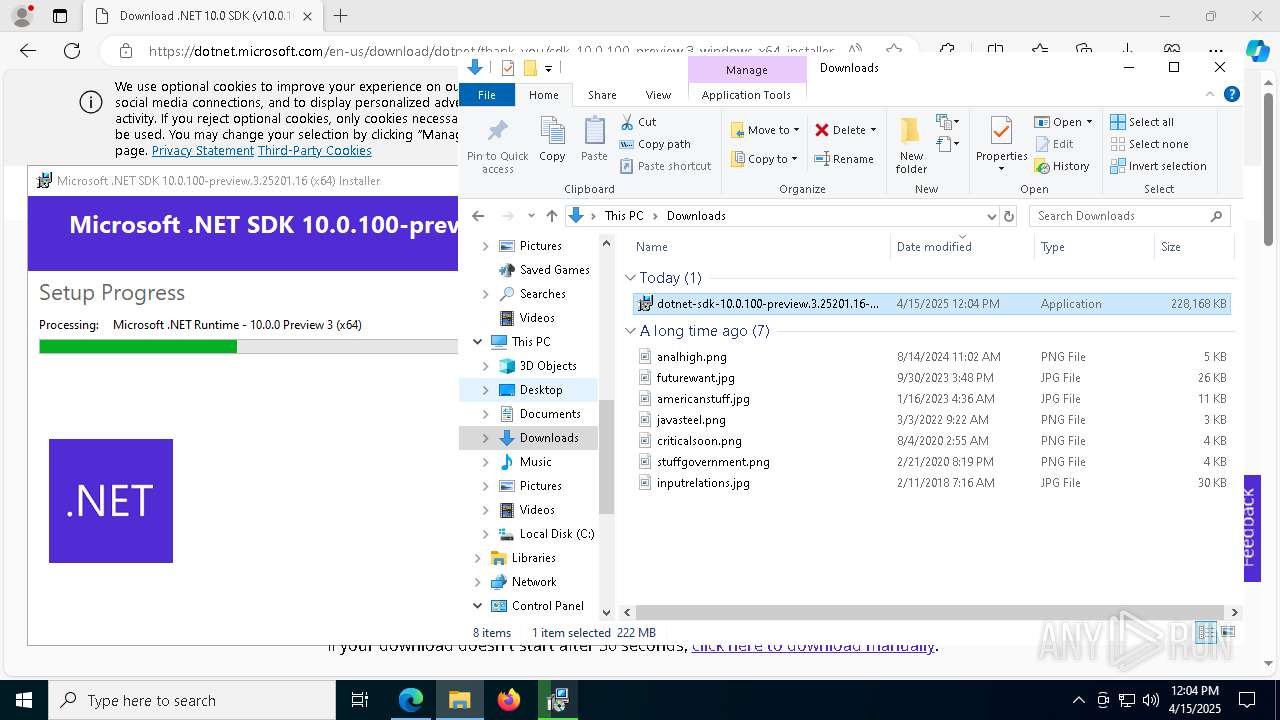
Task: Switch to the Share ribbon tab
Action: click(x=602, y=95)
